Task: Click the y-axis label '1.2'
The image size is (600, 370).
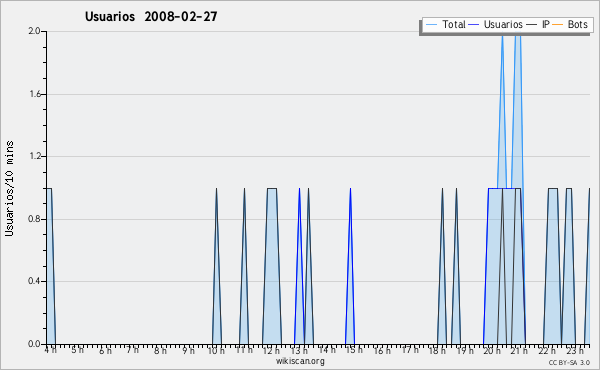Action: (x=34, y=156)
